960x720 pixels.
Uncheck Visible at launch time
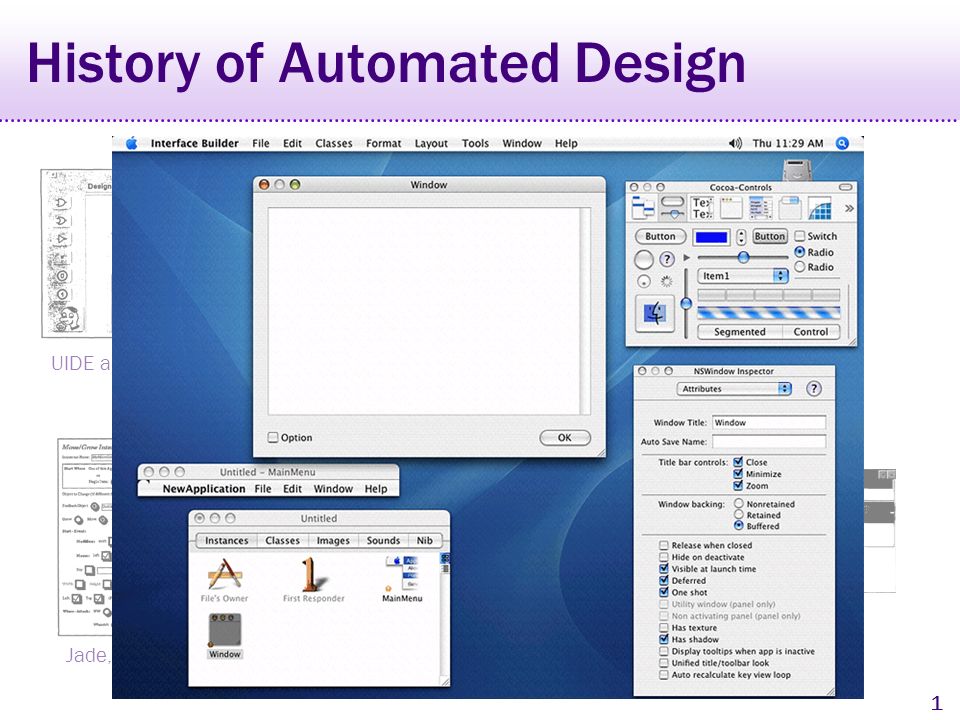click(x=664, y=568)
